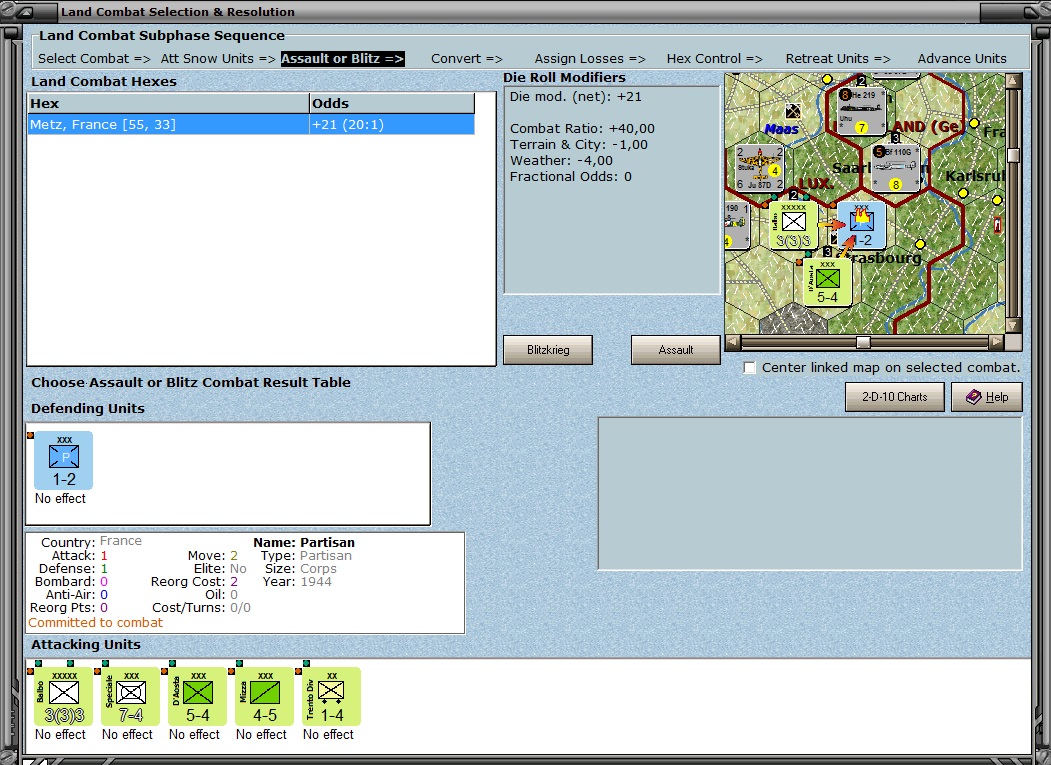Image resolution: width=1051 pixels, height=765 pixels.
Task: Click the book icon on Help button
Action: point(974,397)
